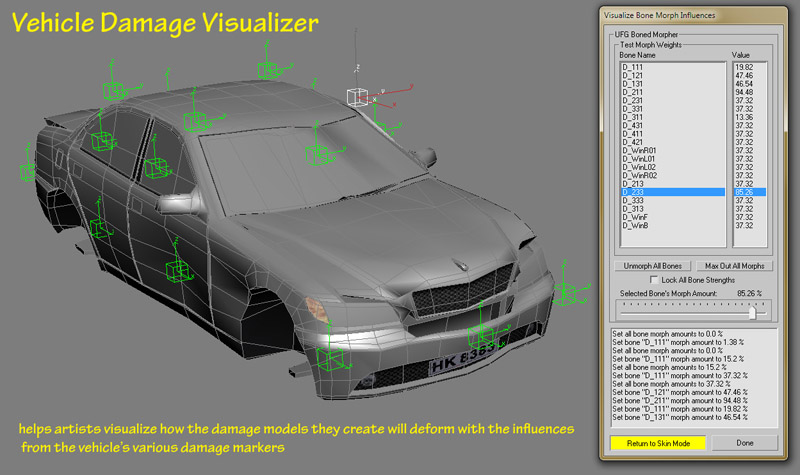800x475 pixels.
Task: Click the Max Out All Morphs button
Action: pyautogui.click(x=734, y=266)
